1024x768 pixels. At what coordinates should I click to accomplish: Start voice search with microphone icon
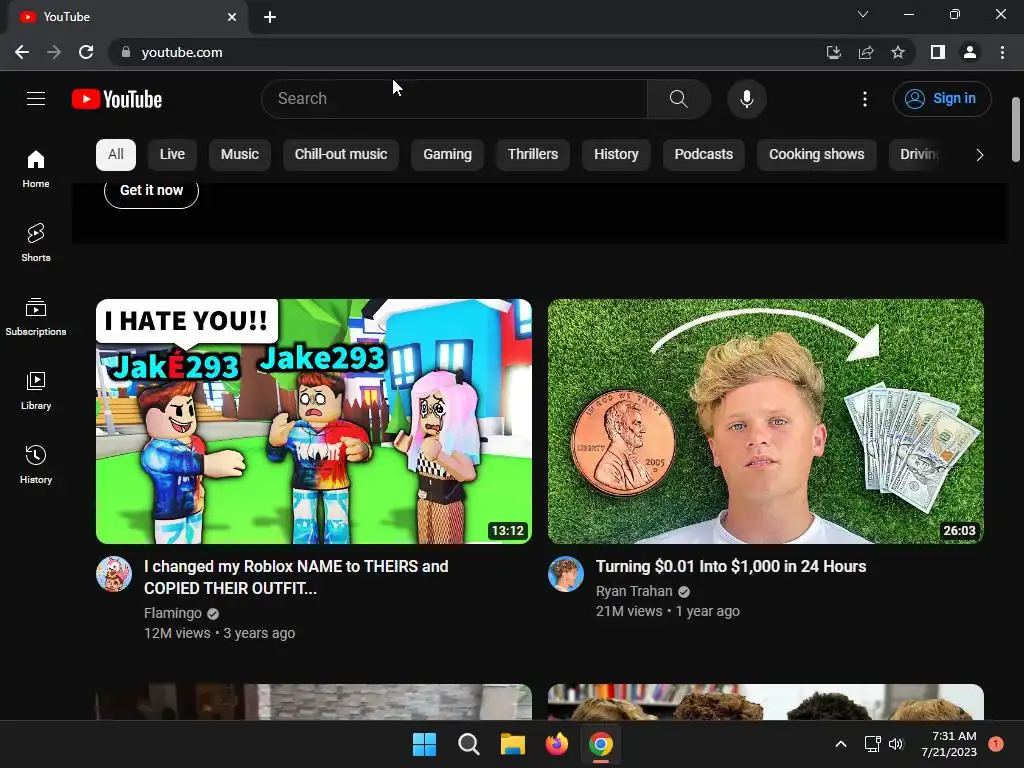click(746, 99)
